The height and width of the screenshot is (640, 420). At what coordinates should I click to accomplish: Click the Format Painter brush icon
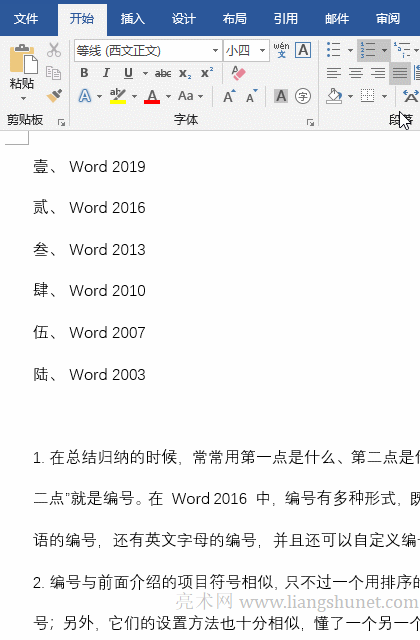click(x=54, y=96)
